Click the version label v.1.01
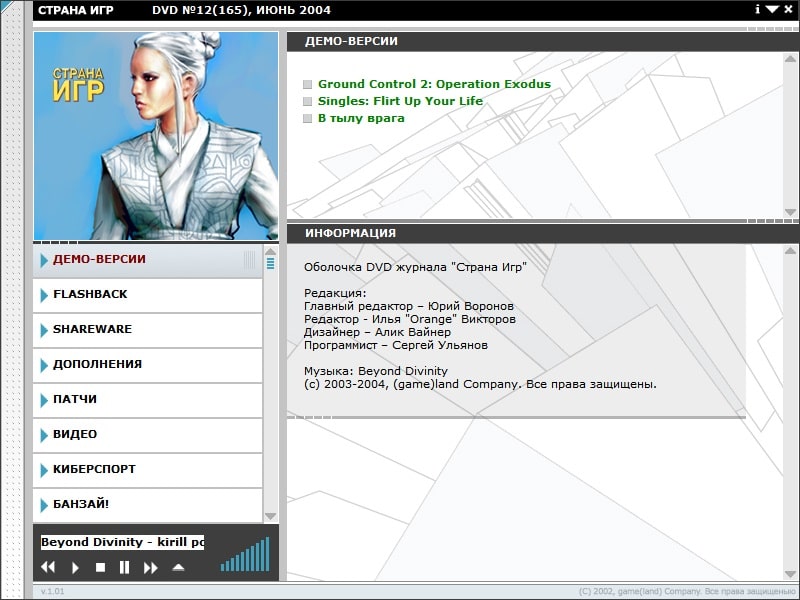The width and height of the screenshot is (800, 600). point(53,591)
